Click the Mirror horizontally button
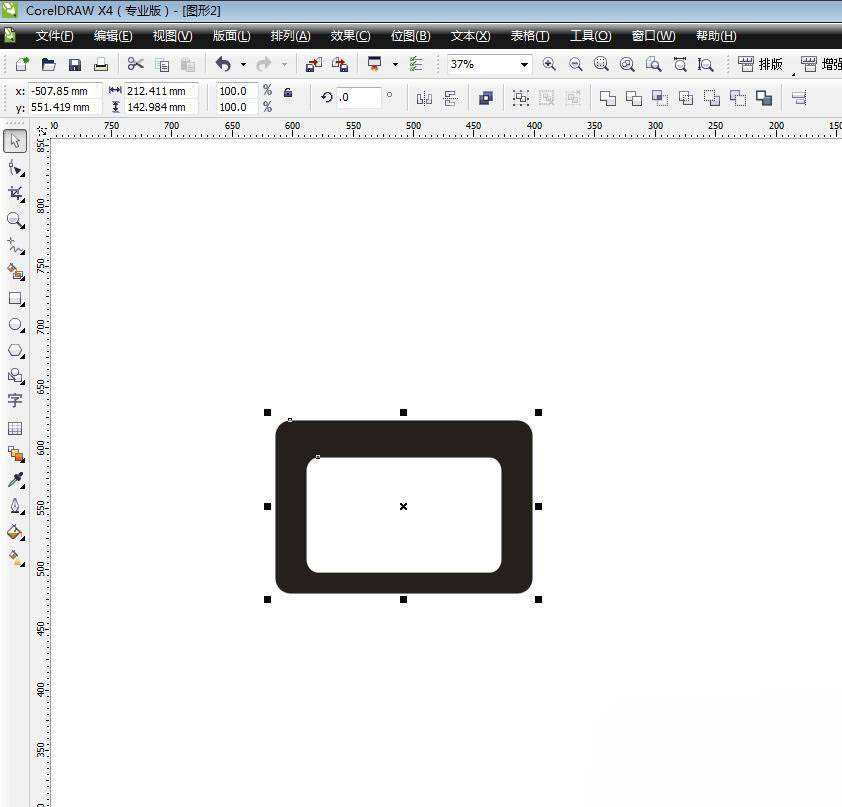 click(424, 98)
